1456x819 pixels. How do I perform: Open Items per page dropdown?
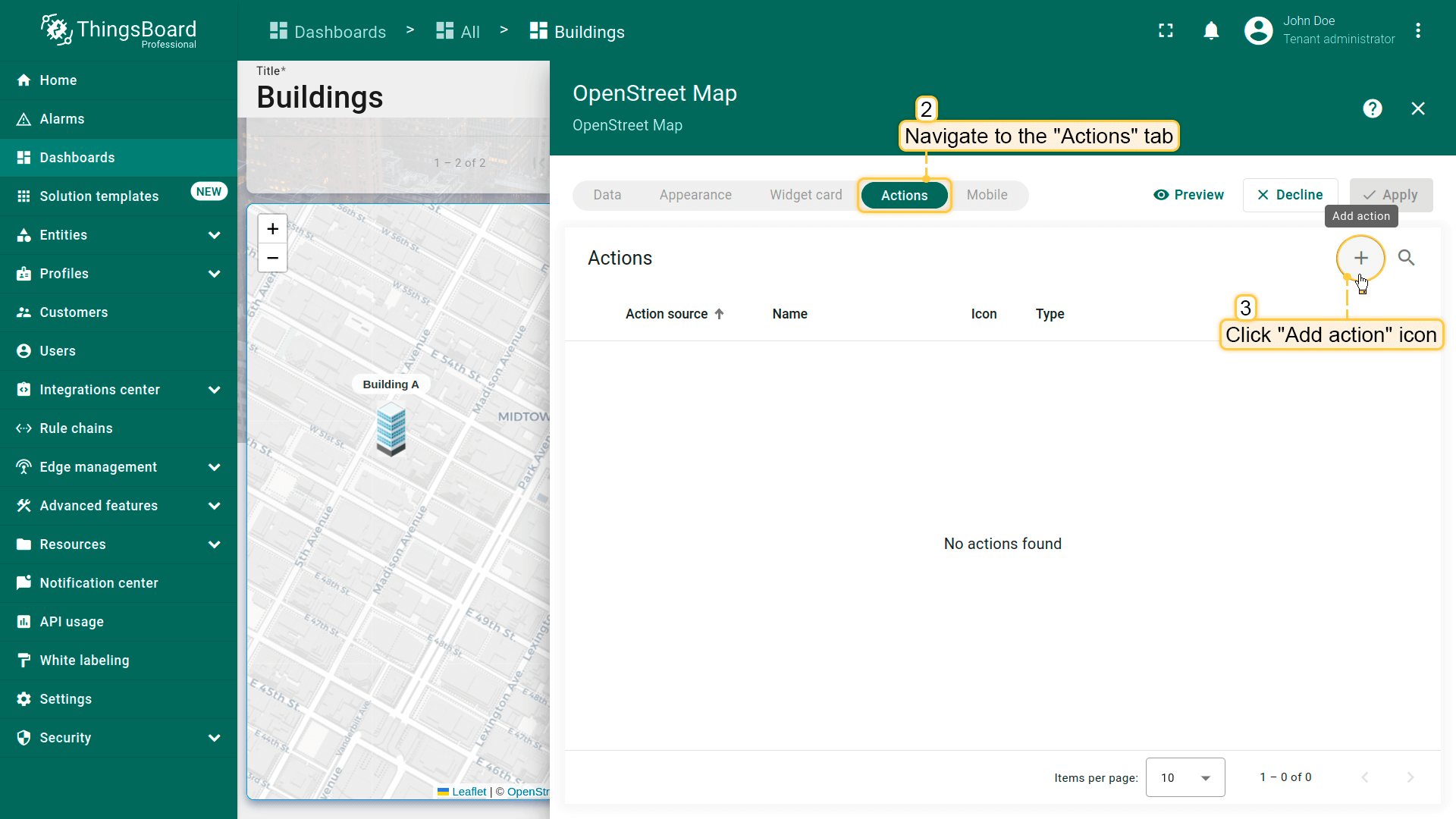click(1185, 777)
